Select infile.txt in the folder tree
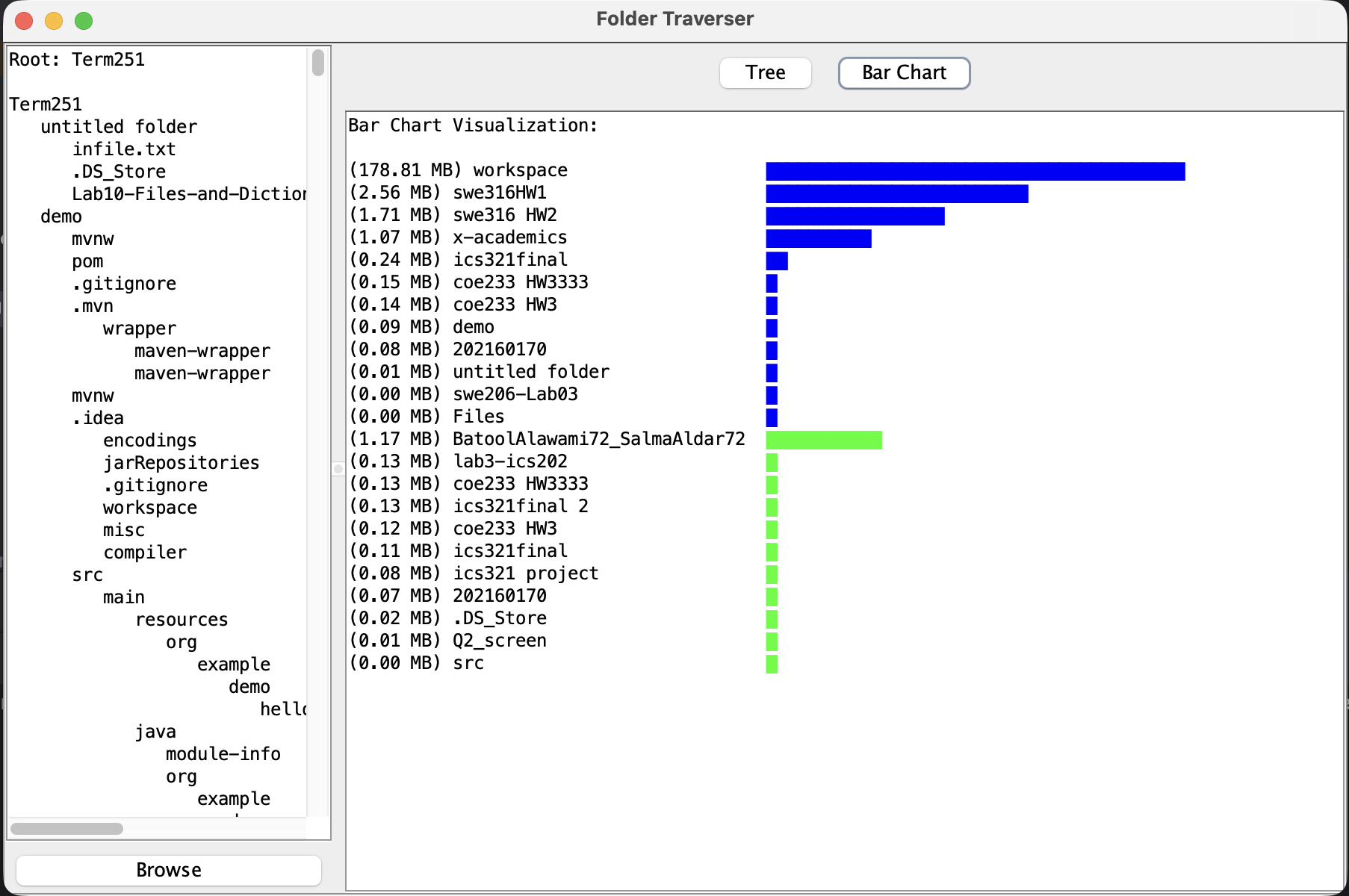 (x=123, y=149)
